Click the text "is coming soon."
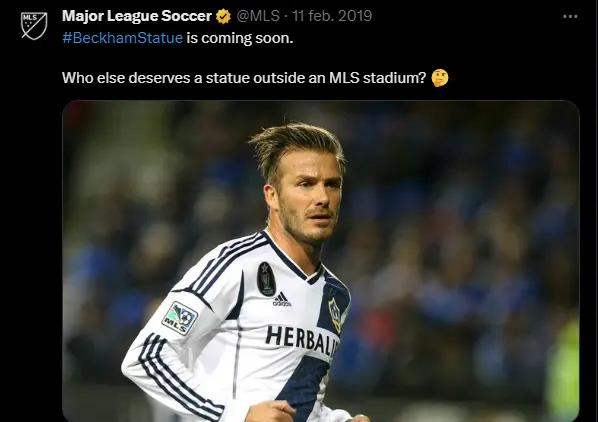This screenshot has width=598, height=422. click(240, 38)
